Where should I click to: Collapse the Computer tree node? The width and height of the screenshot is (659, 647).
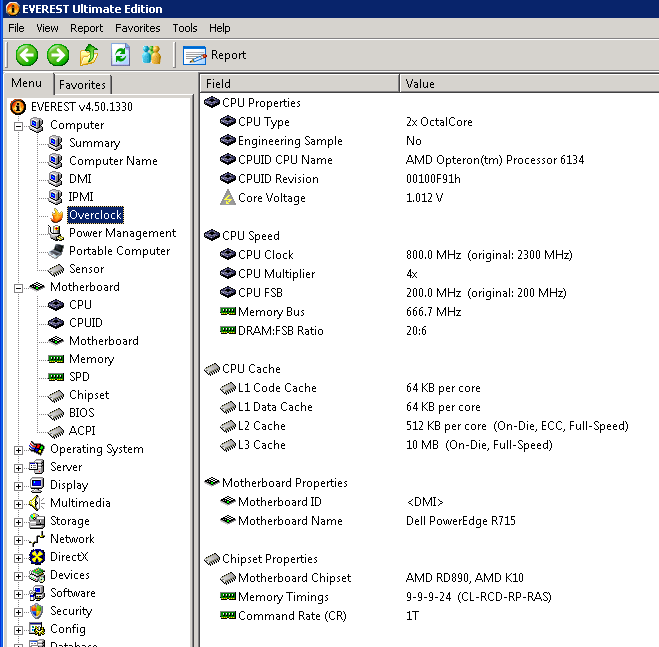click(18, 125)
